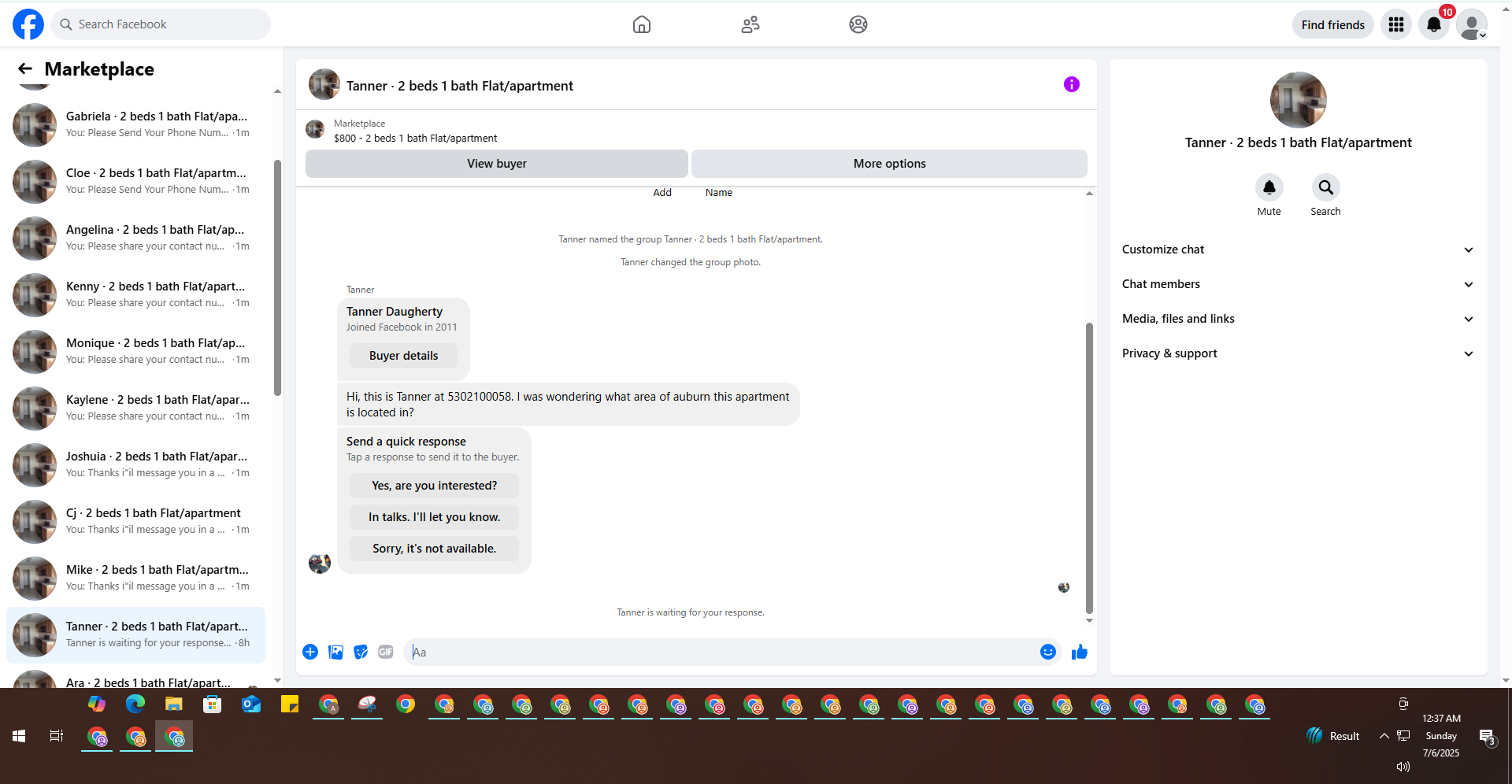This screenshot has width=1512, height=784.
Task: Expand Media, files and links section
Action: 1298,319
